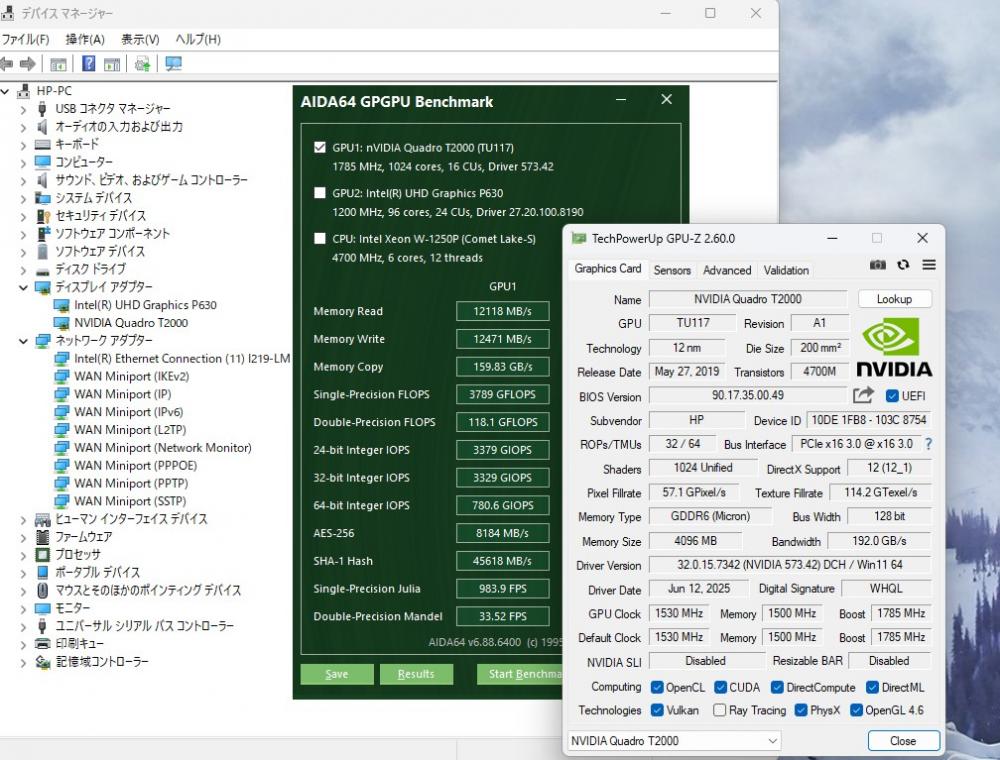Image resolution: width=1000 pixels, height=760 pixels.
Task: Toggle the OpenCL checkbox
Action: pyautogui.click(x=657, y=687)
